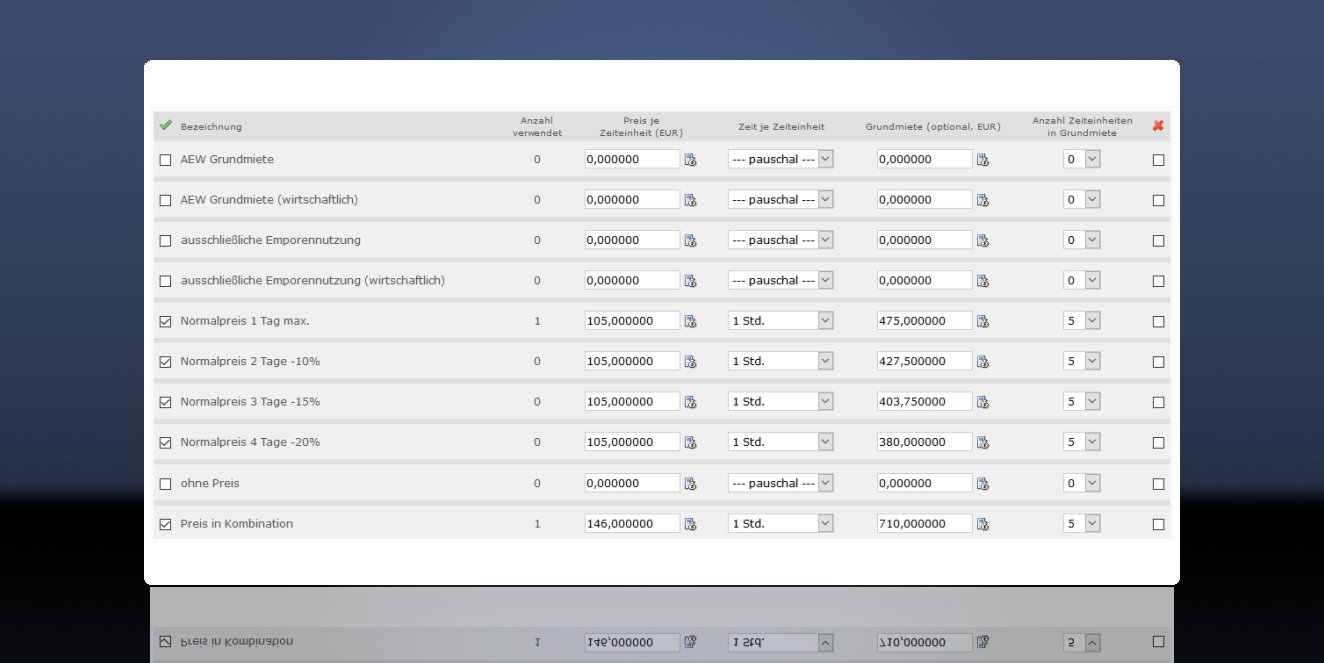Click the 710,000000 Grundmiete input field

(x=925, y=524)
